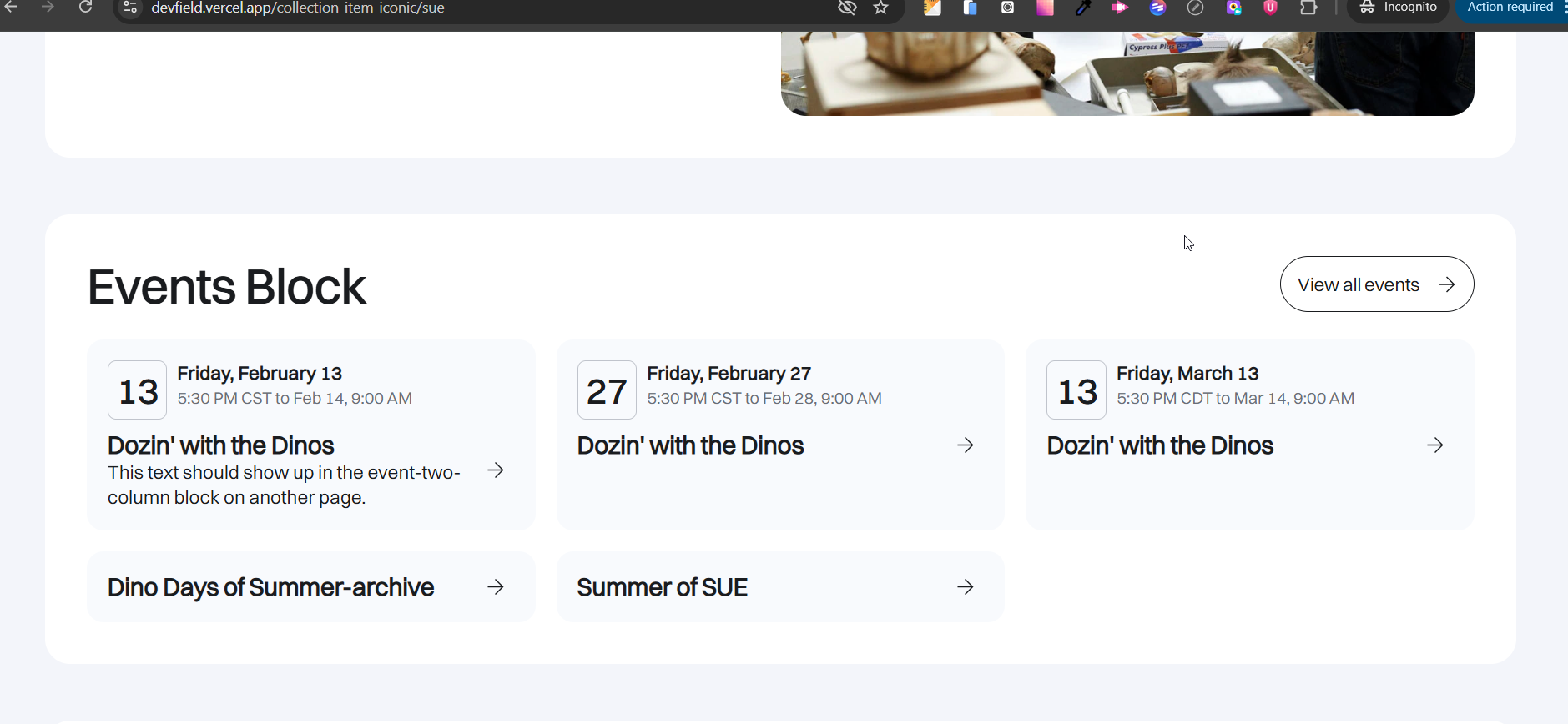Click the specimen photo at the top
Viewport: 1568px width, 724px height.
(1127, 73)
